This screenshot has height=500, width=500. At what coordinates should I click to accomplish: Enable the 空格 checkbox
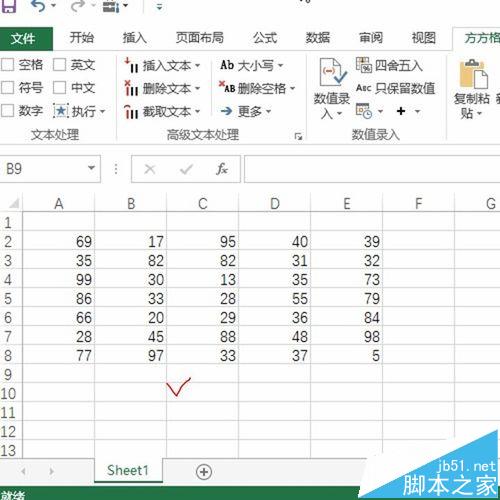tap(7, 65)
